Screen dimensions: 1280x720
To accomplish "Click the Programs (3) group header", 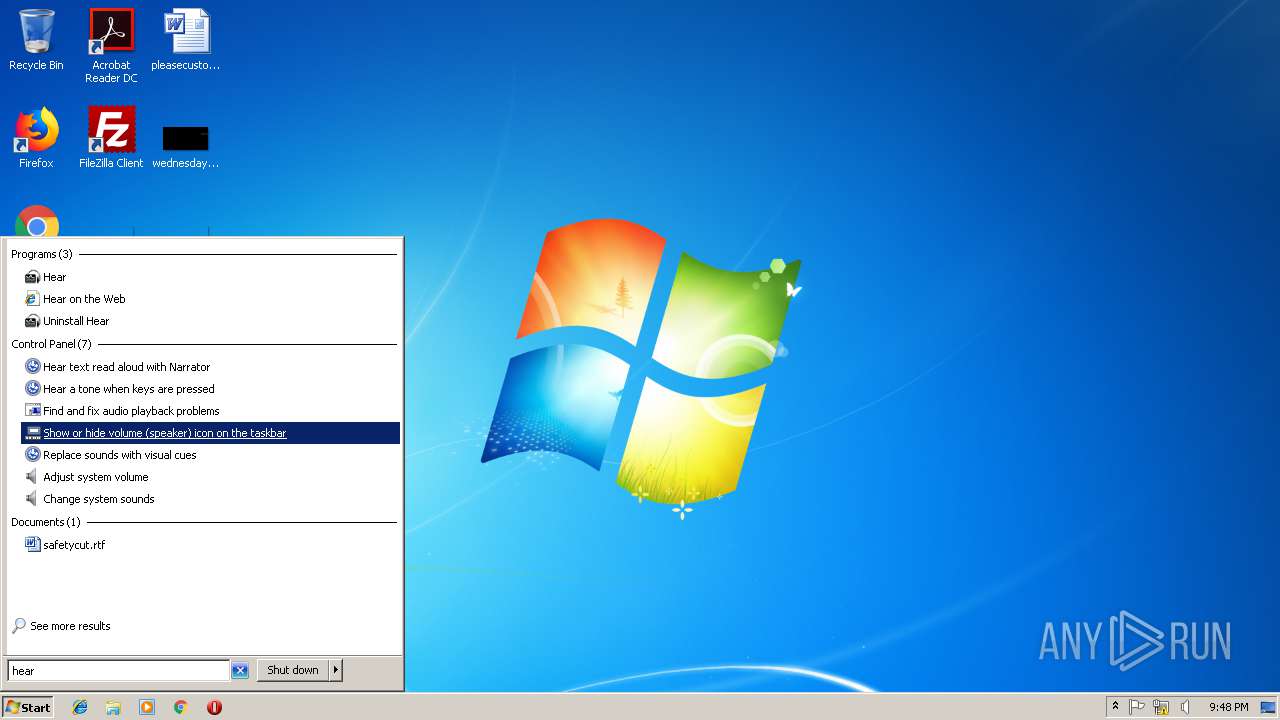I will (42, 254).
